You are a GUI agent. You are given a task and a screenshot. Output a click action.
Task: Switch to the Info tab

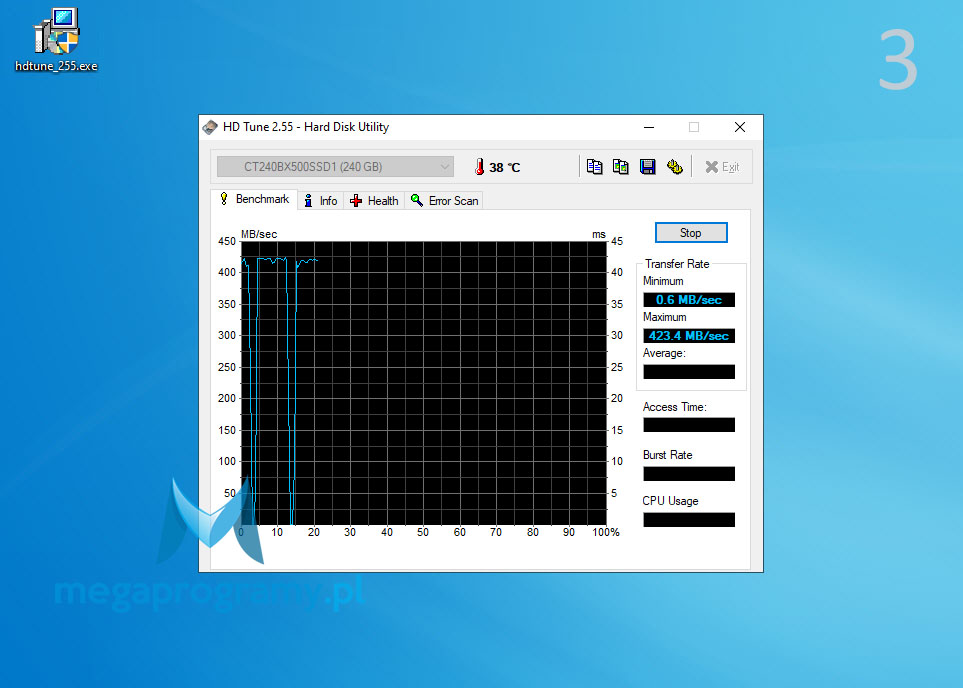coord(321,201)
